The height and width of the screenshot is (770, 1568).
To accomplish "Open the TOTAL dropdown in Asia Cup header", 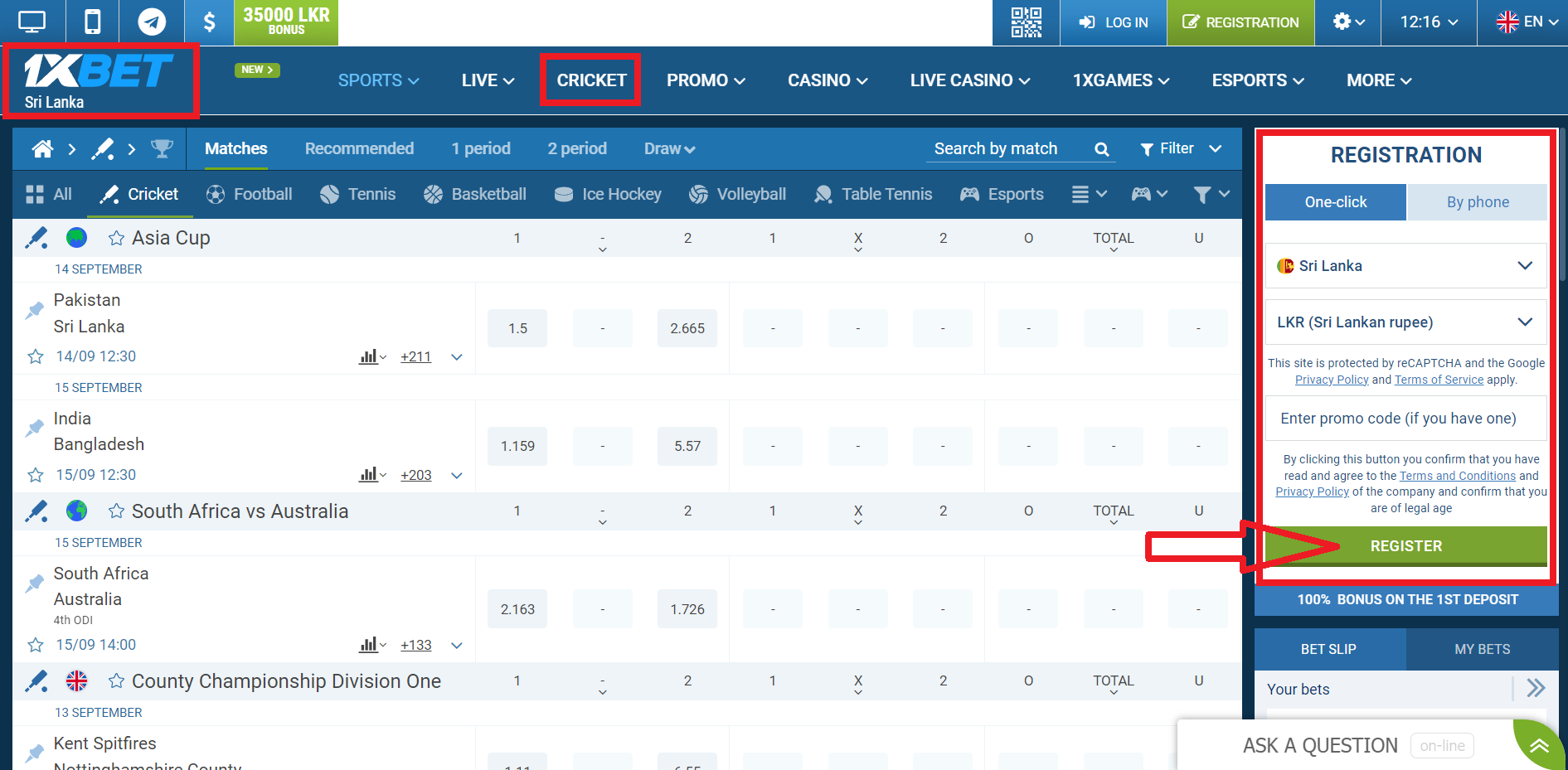I will (x=1113, y=240).
